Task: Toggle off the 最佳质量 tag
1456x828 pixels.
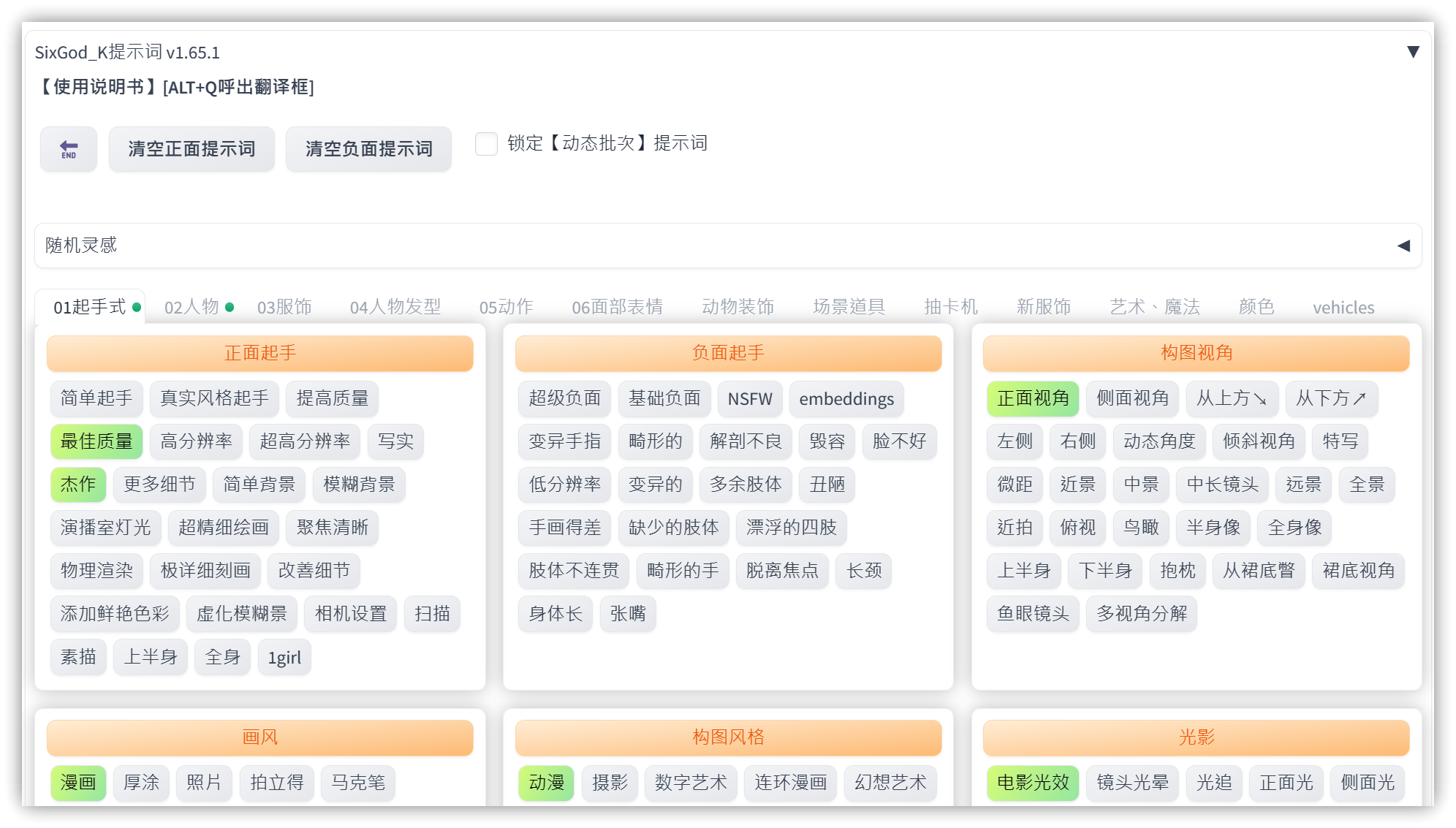Action: point(96,441)
